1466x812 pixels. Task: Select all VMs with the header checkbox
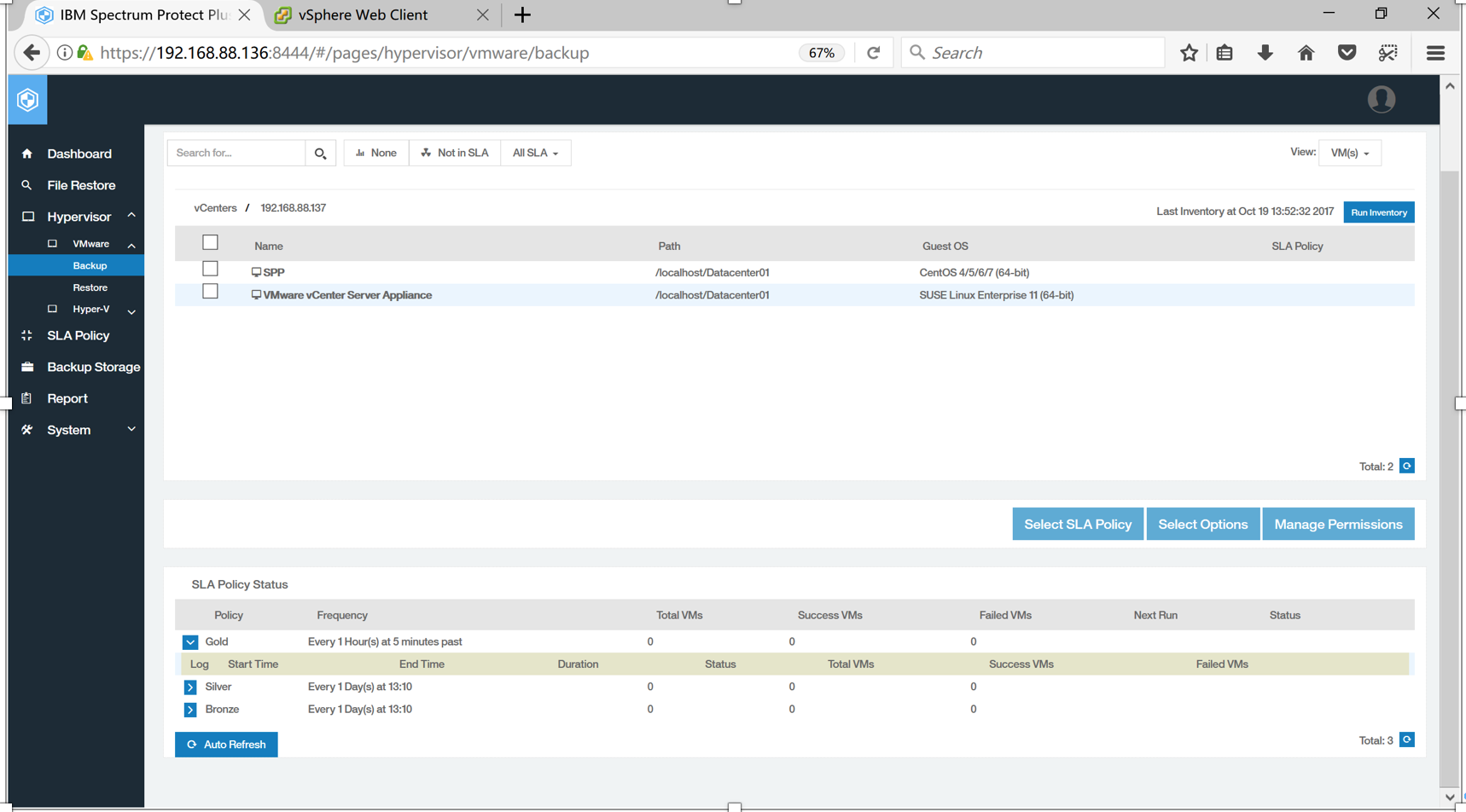210,242
